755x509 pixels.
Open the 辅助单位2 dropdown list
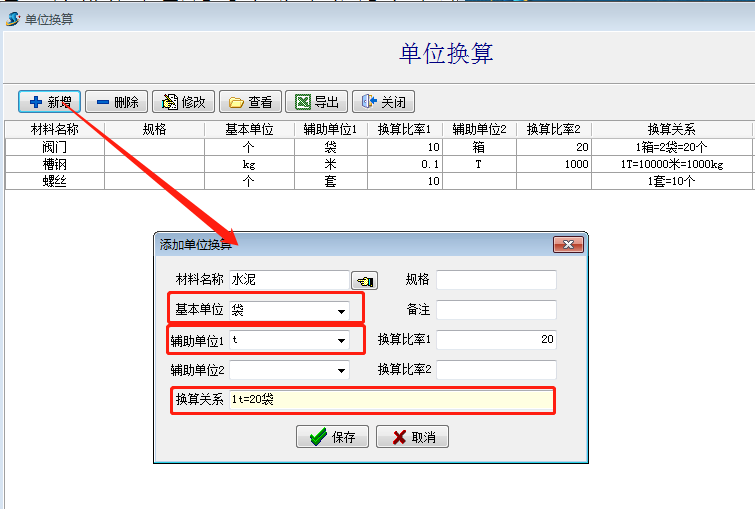341,371
